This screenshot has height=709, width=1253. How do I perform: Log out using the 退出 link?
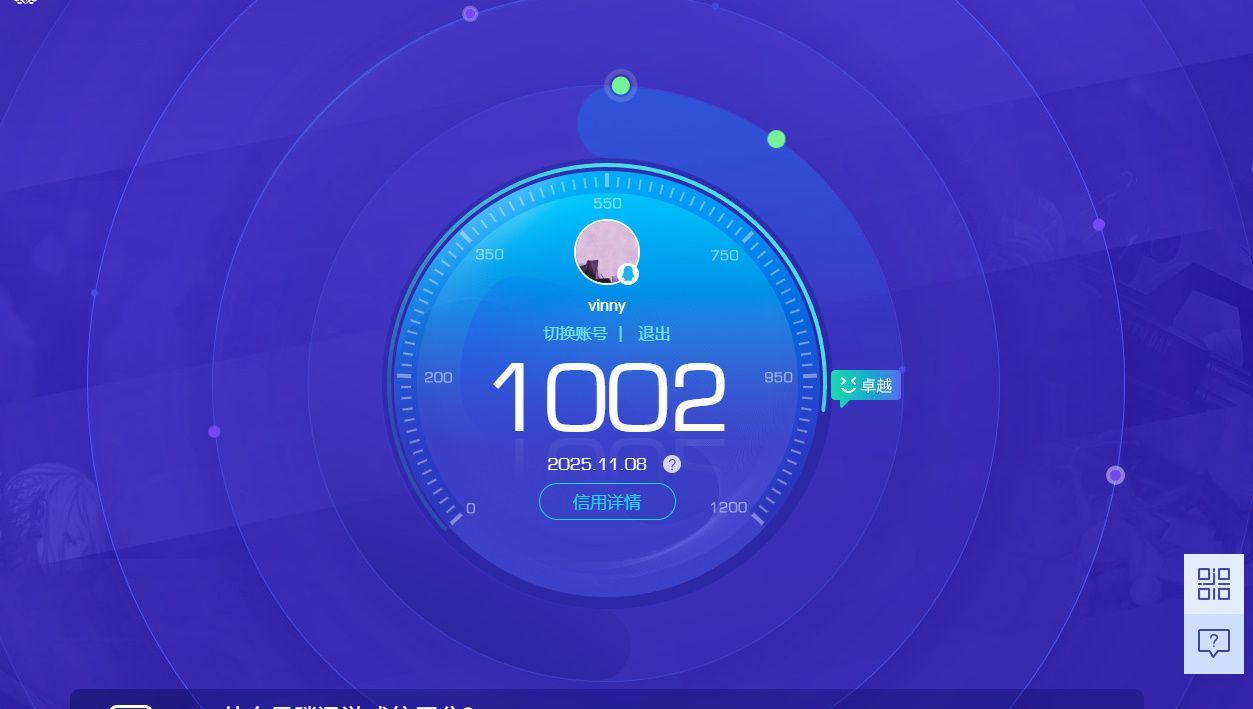[654, 334]
